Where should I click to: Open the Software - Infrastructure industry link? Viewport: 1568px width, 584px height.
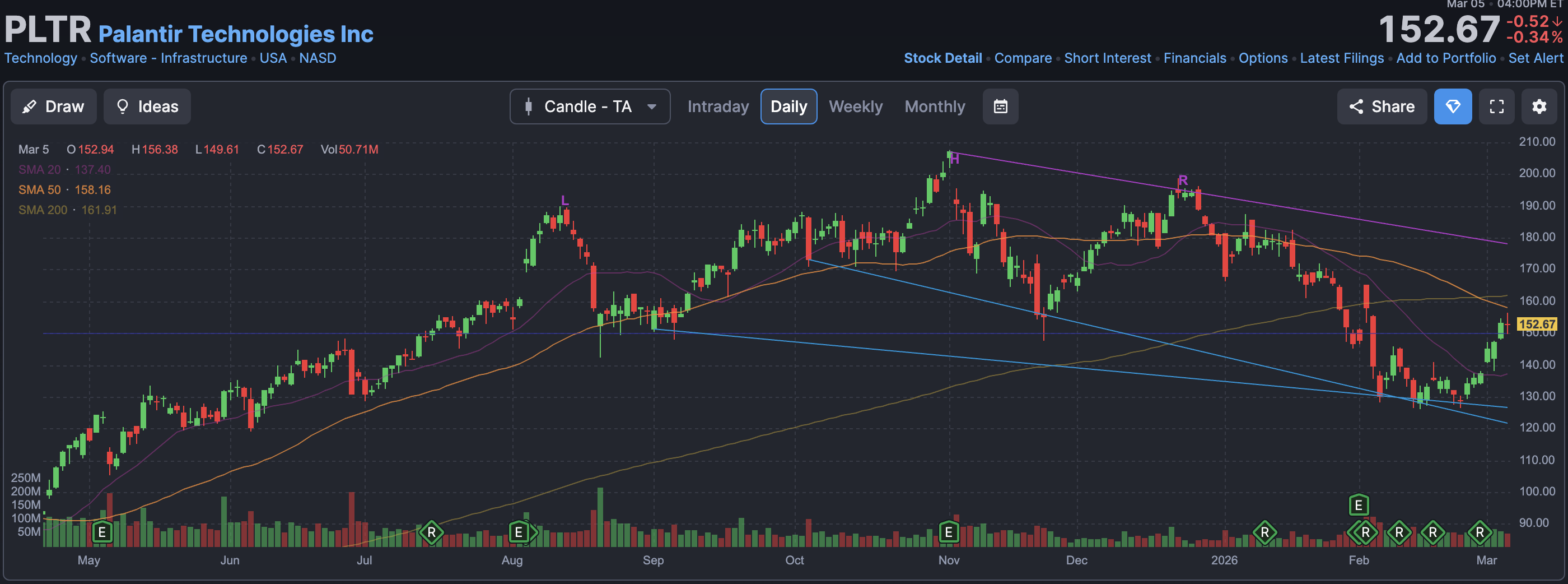pyautogui.click(x=168, y=58)
